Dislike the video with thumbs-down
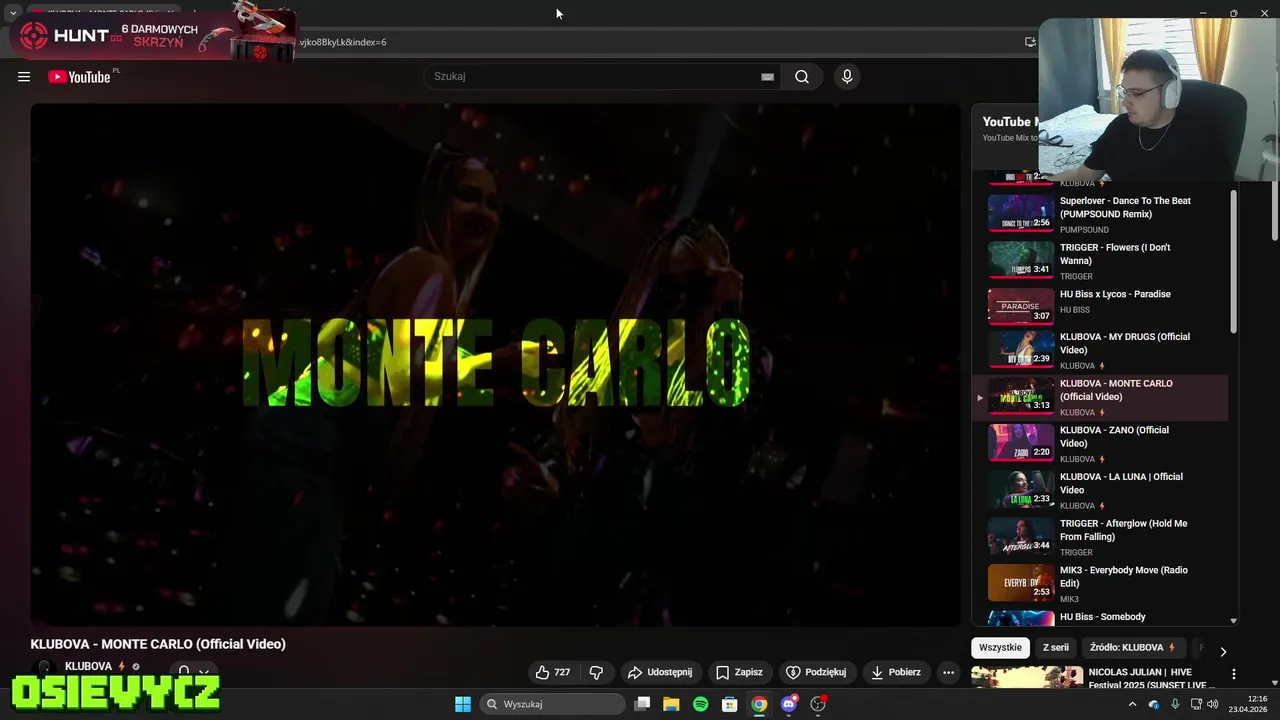 pos(596,672)
